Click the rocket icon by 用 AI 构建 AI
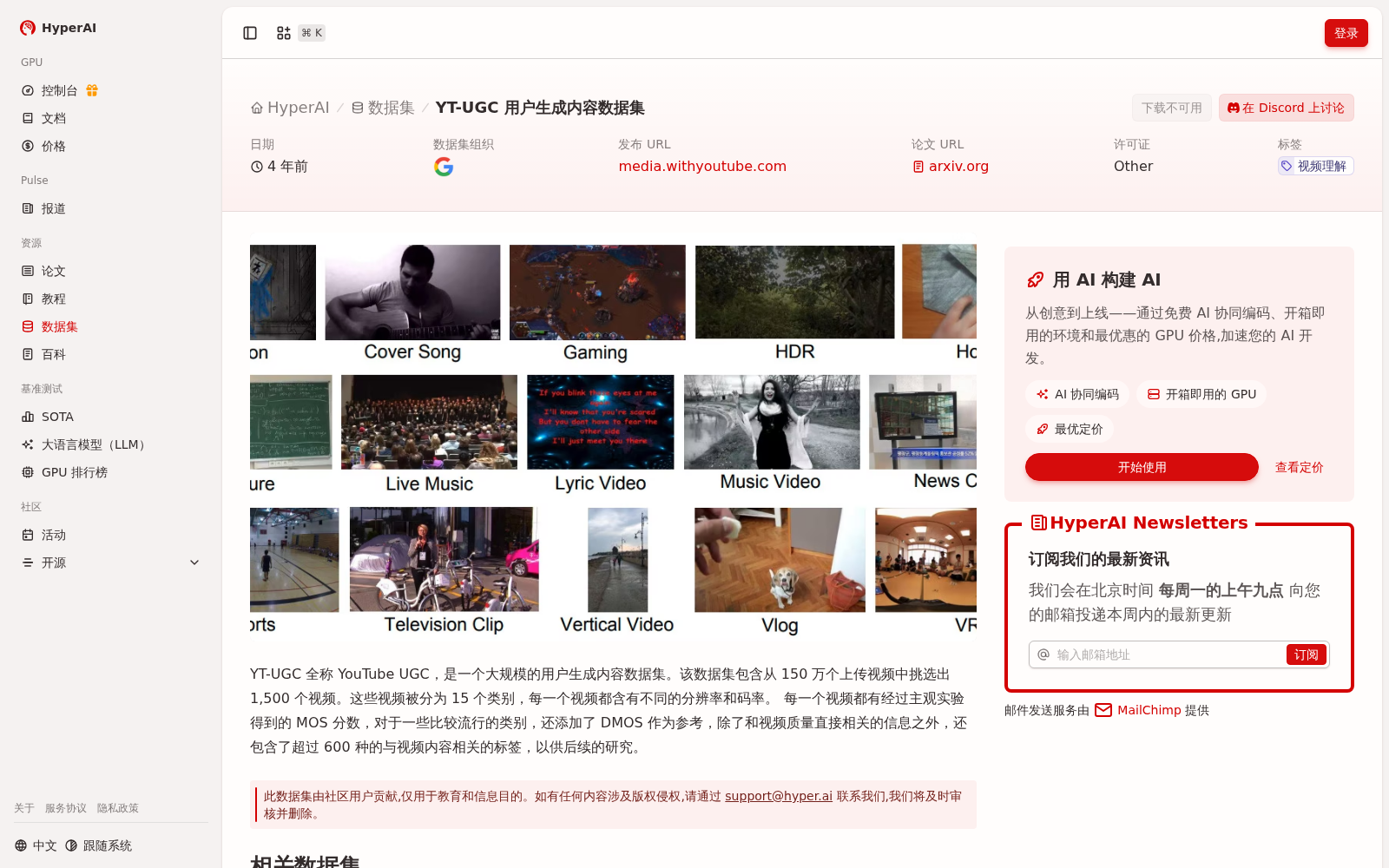This screenshot has height=868, width=1389. click(1035, 279)
